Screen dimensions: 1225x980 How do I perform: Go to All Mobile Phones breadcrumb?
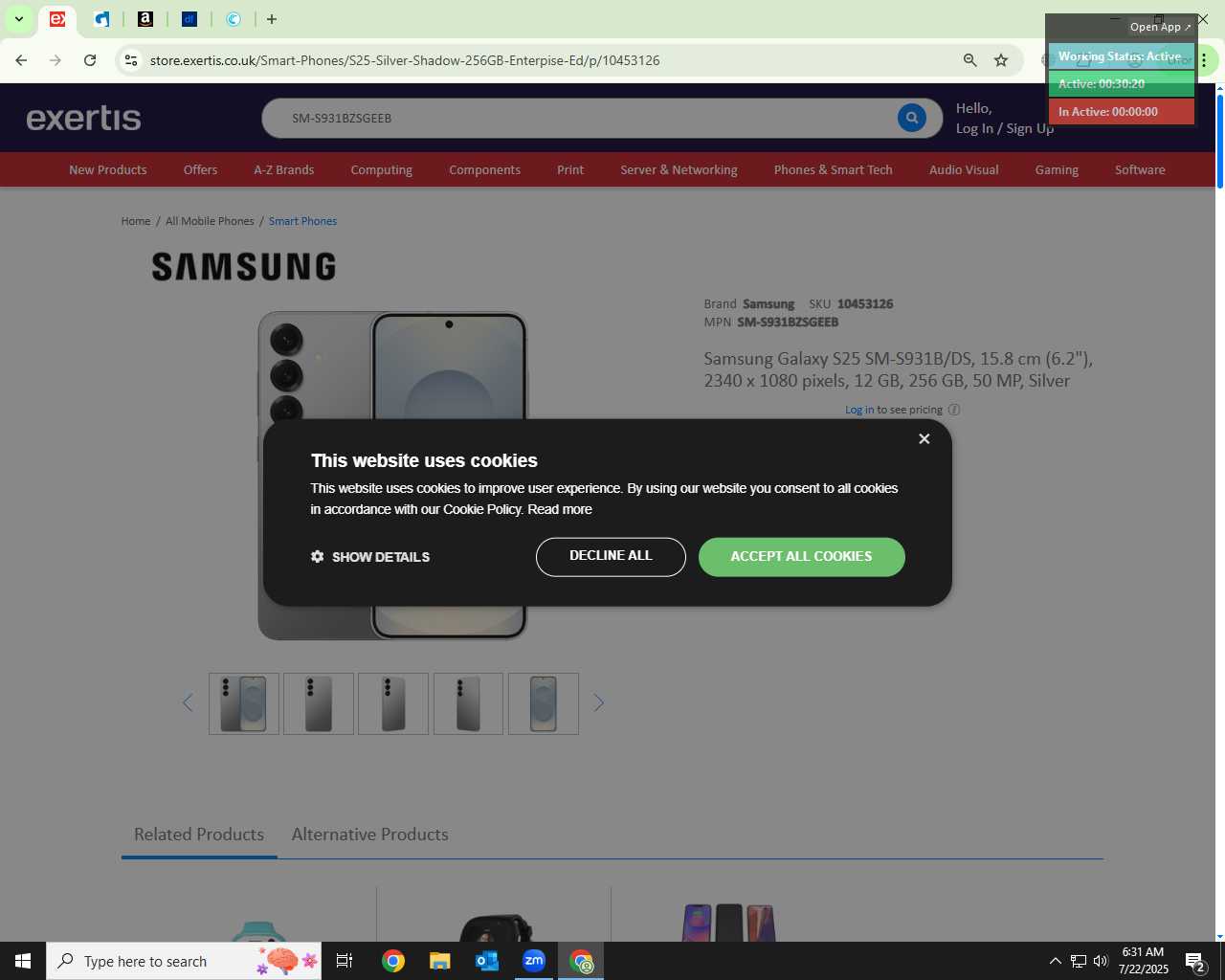click(x=210, y=221)
